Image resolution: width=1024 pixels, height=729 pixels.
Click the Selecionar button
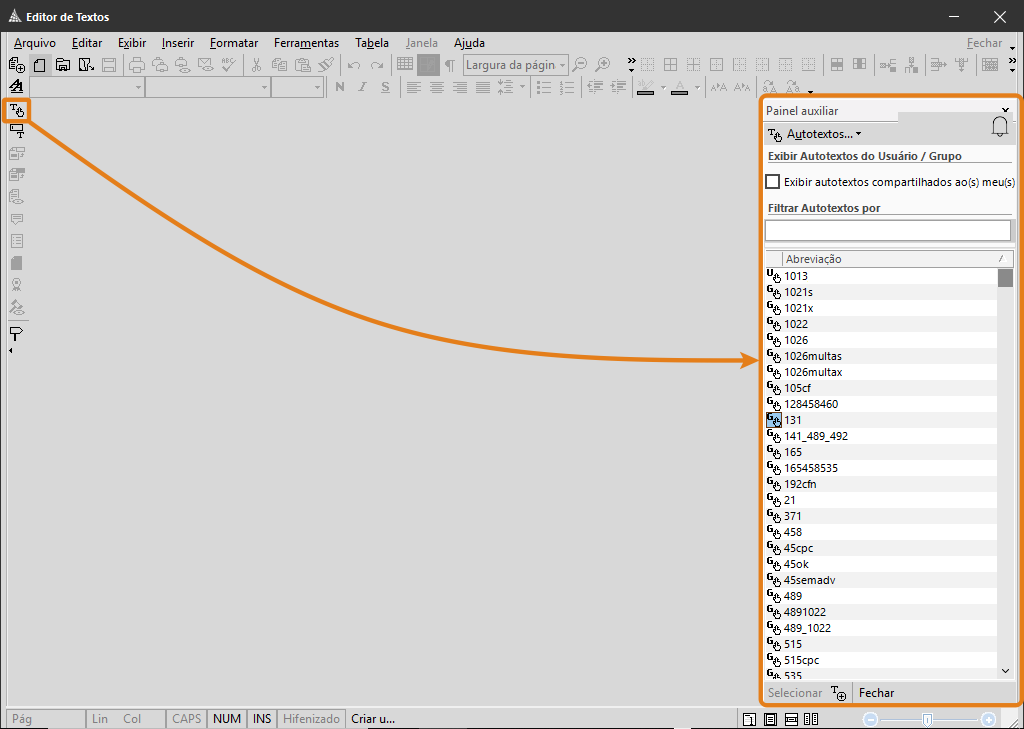pyautogui.click(x=795, y=693)
